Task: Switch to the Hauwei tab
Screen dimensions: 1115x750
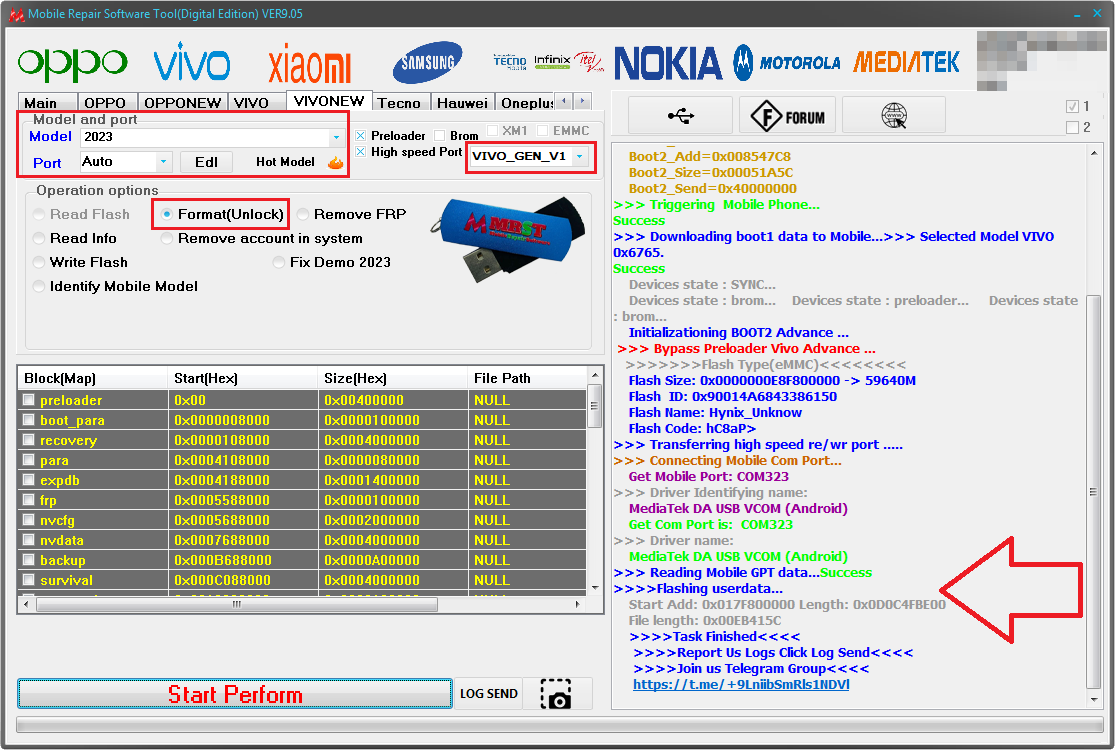Action: click(462, 103)
